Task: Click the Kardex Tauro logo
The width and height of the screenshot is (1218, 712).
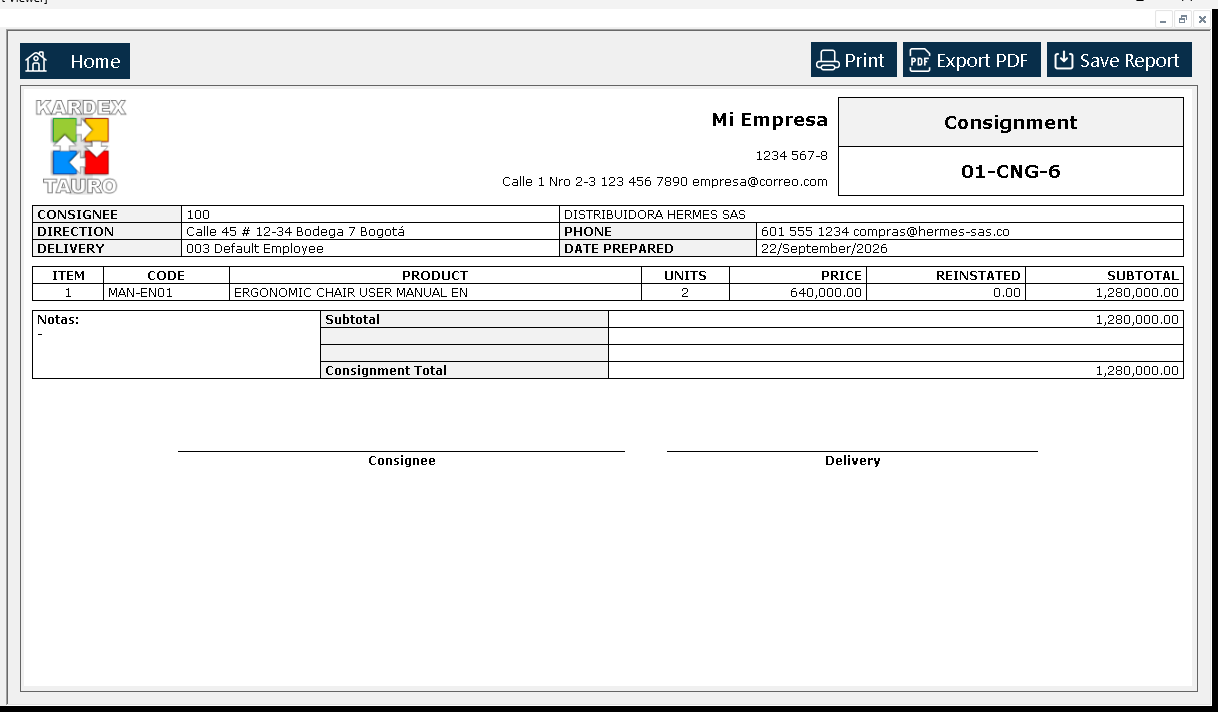Action: point(81,146)
